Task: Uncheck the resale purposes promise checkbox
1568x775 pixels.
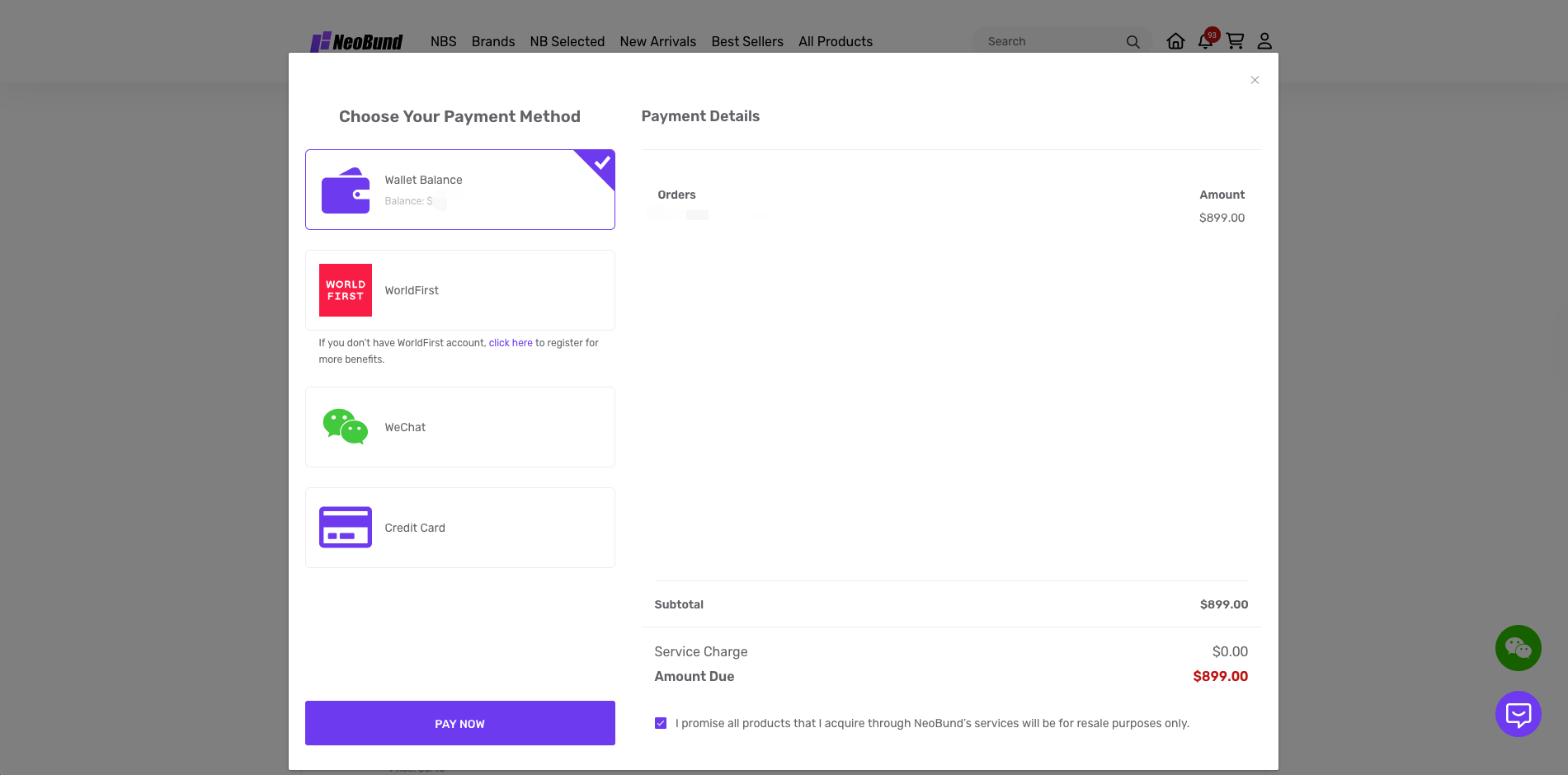Action: [661, 723]
